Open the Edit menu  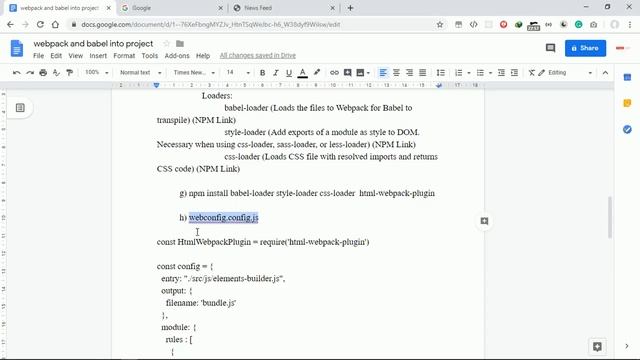tap(56, 56)
